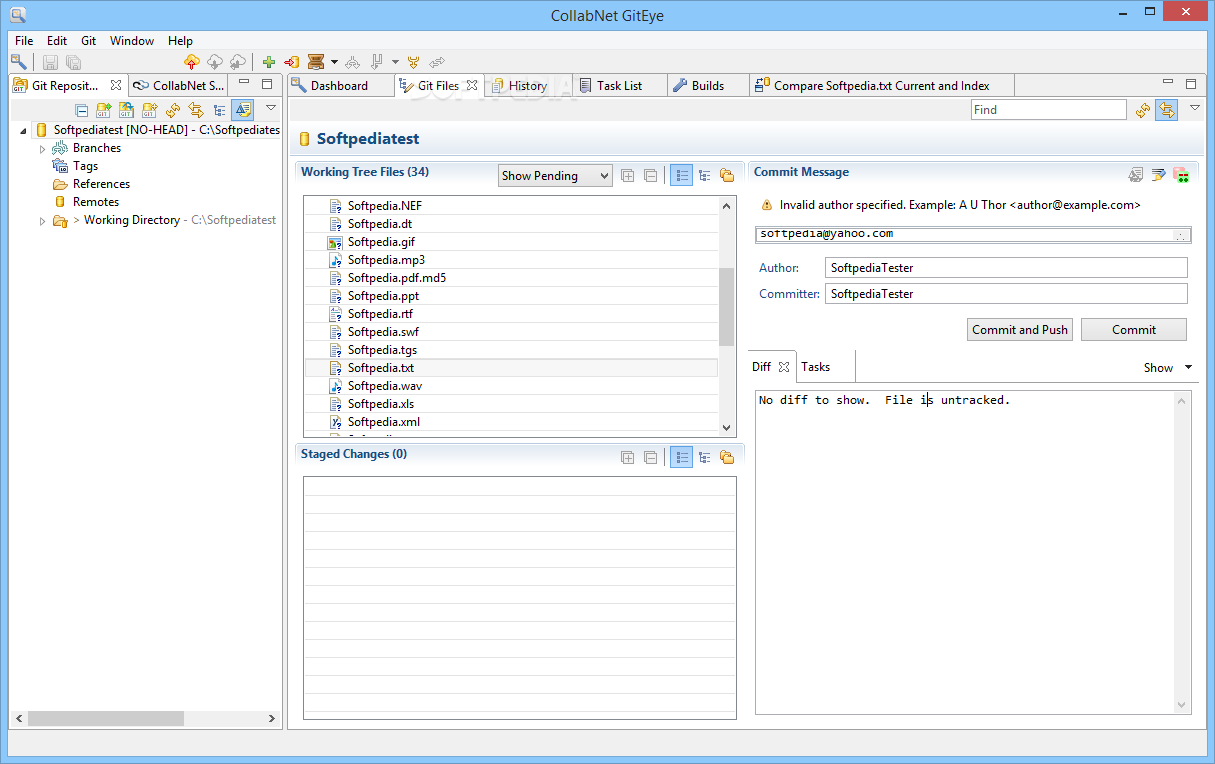
Task: Toggle tree view for Staged Changes
Action: click(705, 458)
